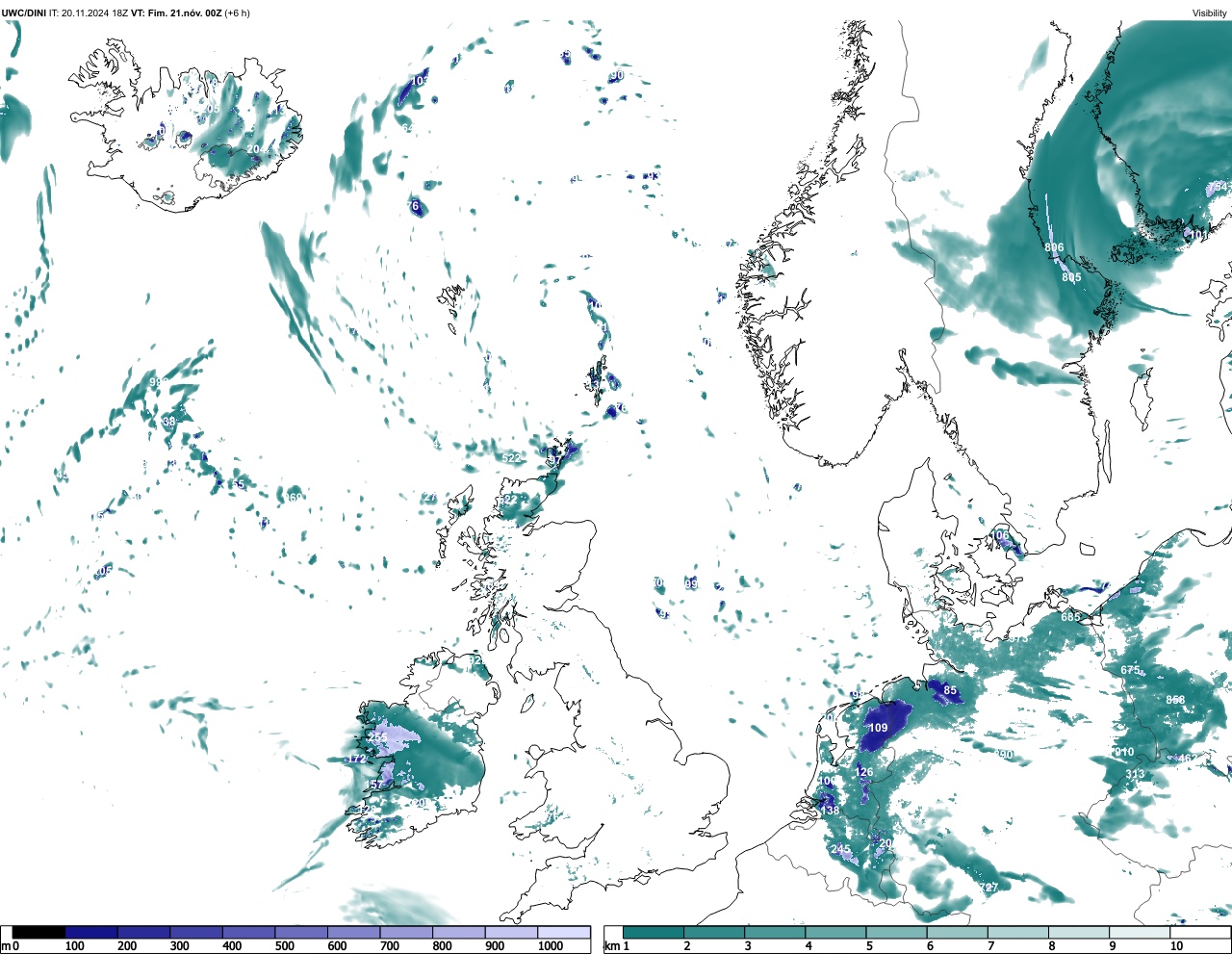Click the '6' tick label on km scale
The height and width of the screenshot is (954, 1232).
(931, 946)
